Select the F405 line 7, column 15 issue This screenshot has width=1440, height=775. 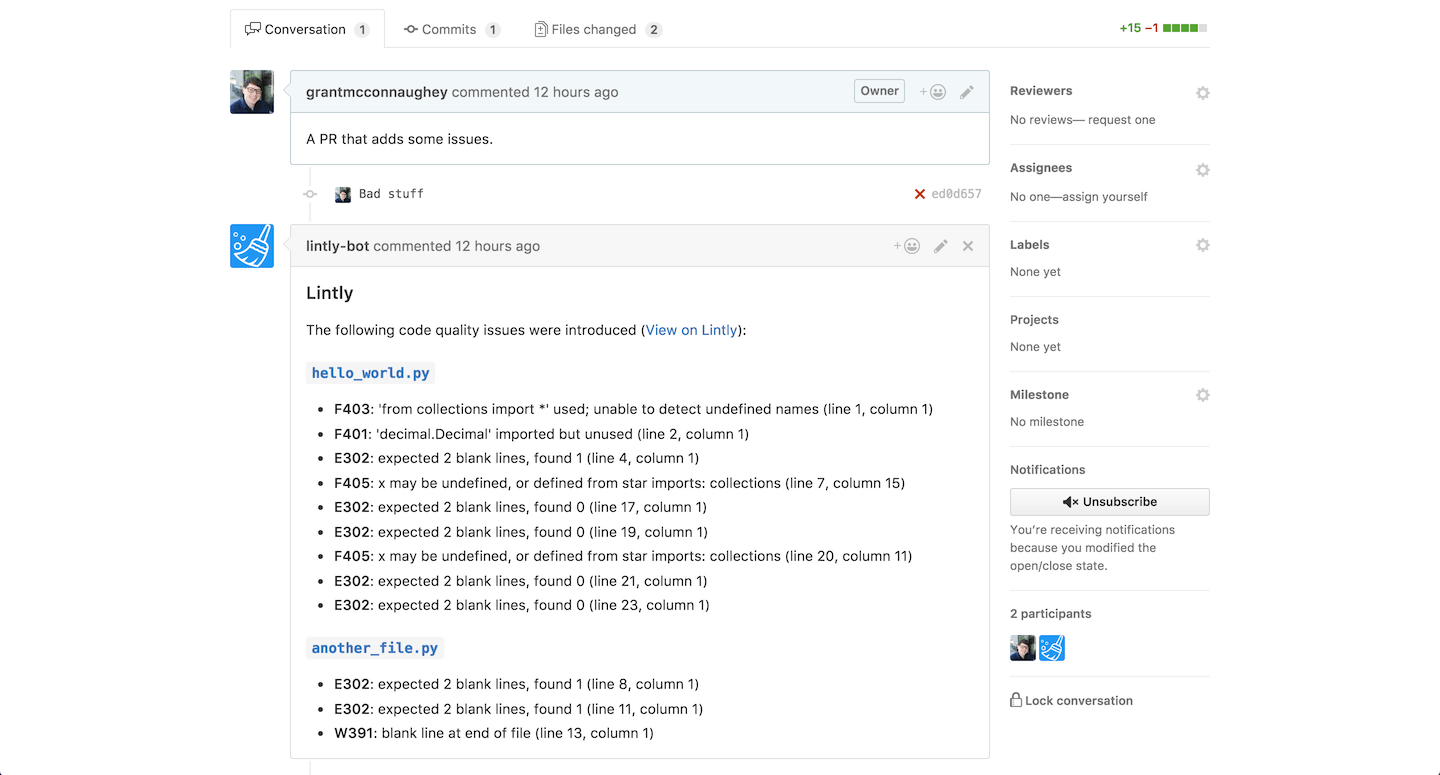pos(619,483)
